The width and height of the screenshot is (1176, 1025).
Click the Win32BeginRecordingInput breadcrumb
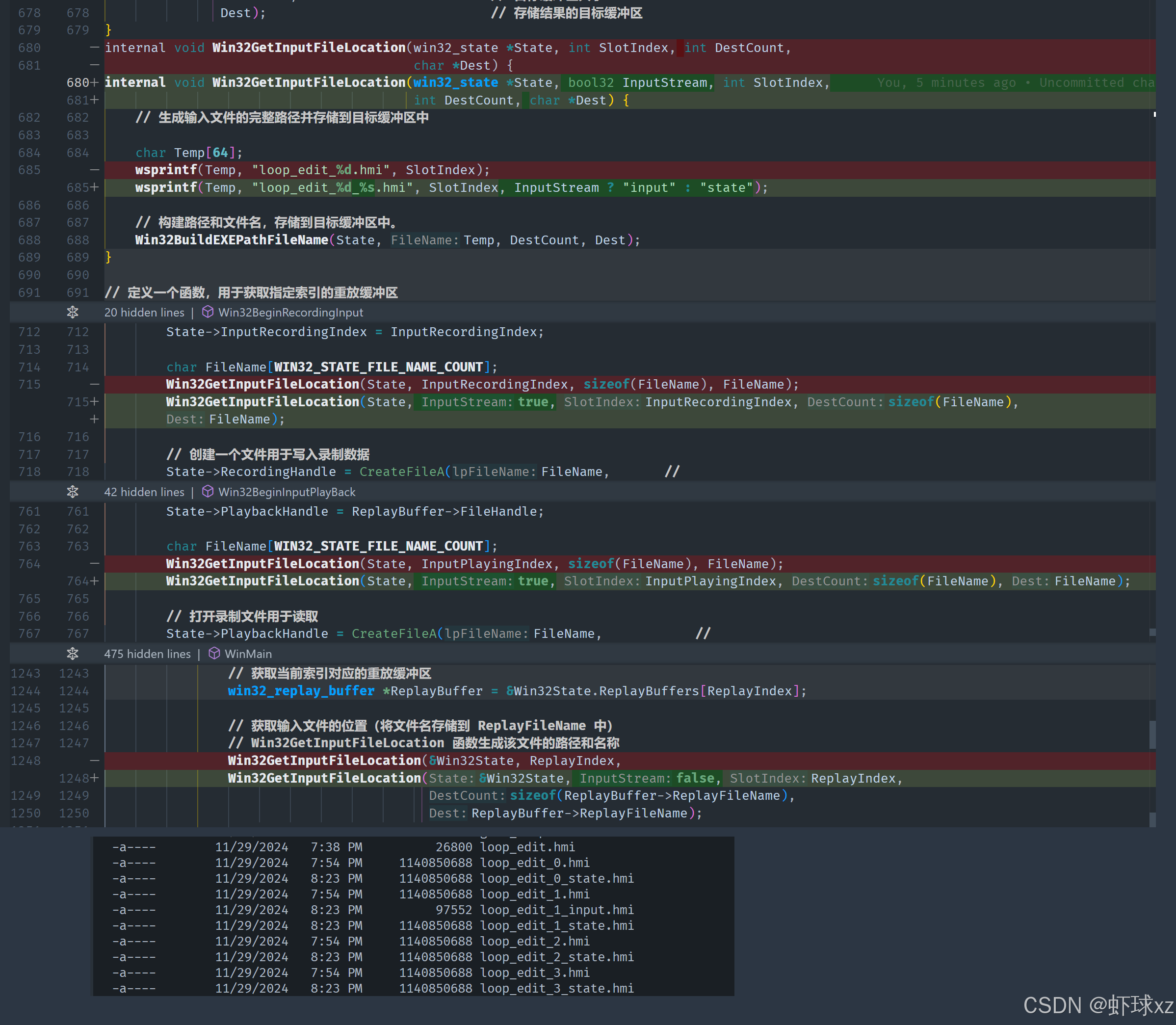pyautogui.click(x=290, y=312)
